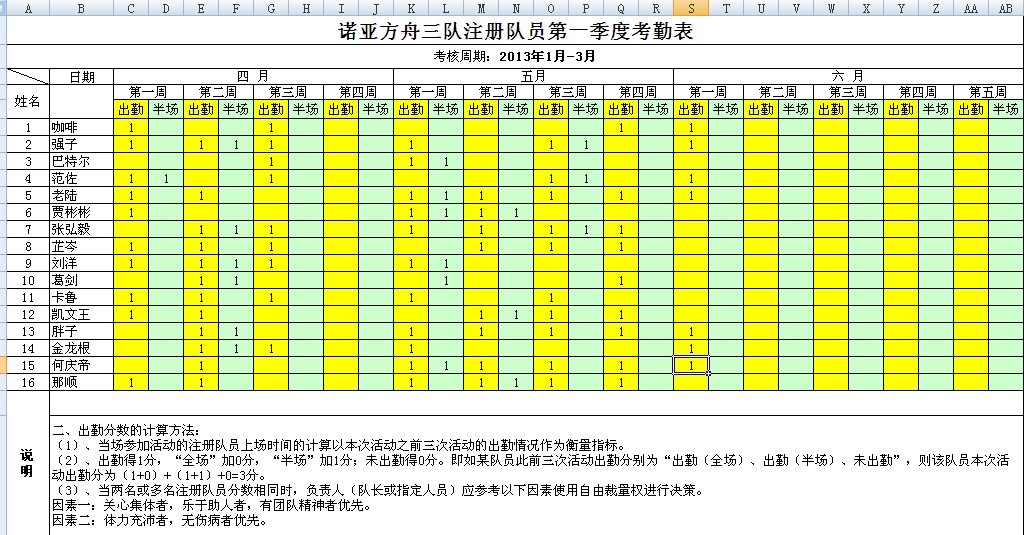The height and width of the screenshot is (535, 1024).
Task: Select column header Z
Action: coord(935,8)
